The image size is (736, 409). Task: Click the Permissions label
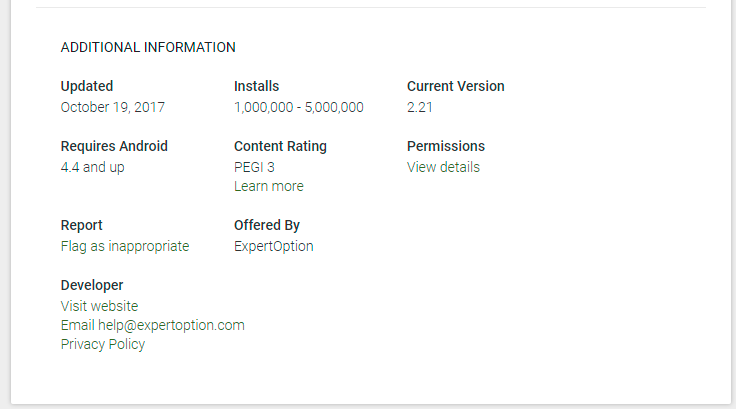[445, 146]
